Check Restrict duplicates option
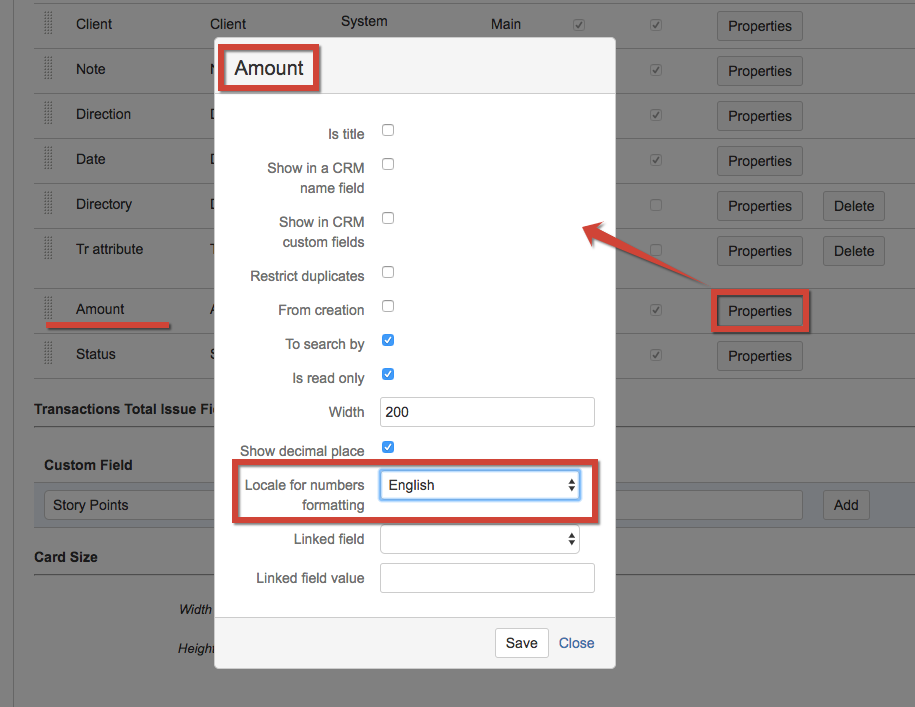Image resolution: width=915 pixels, height=707 pixels. point(388,272)
